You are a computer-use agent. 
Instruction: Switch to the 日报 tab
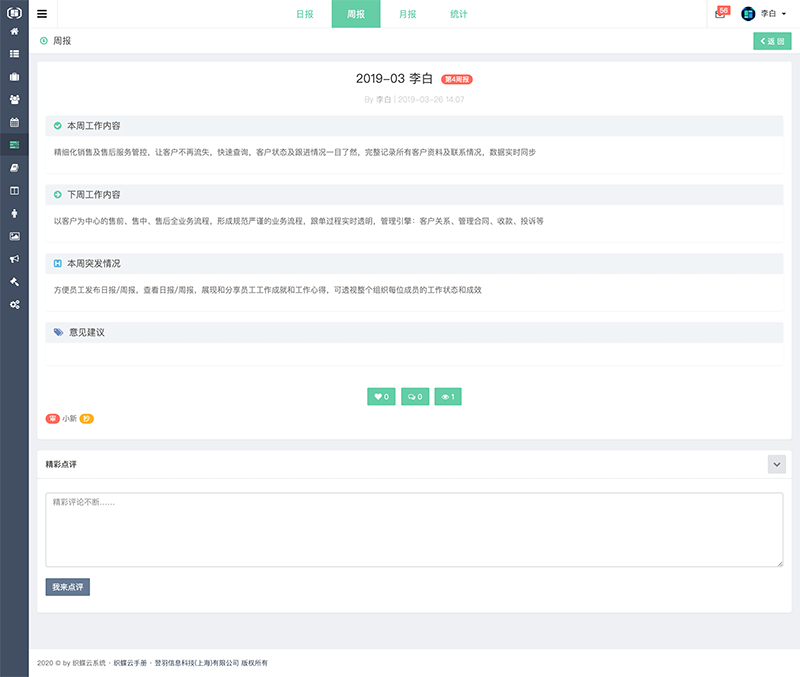305,14
